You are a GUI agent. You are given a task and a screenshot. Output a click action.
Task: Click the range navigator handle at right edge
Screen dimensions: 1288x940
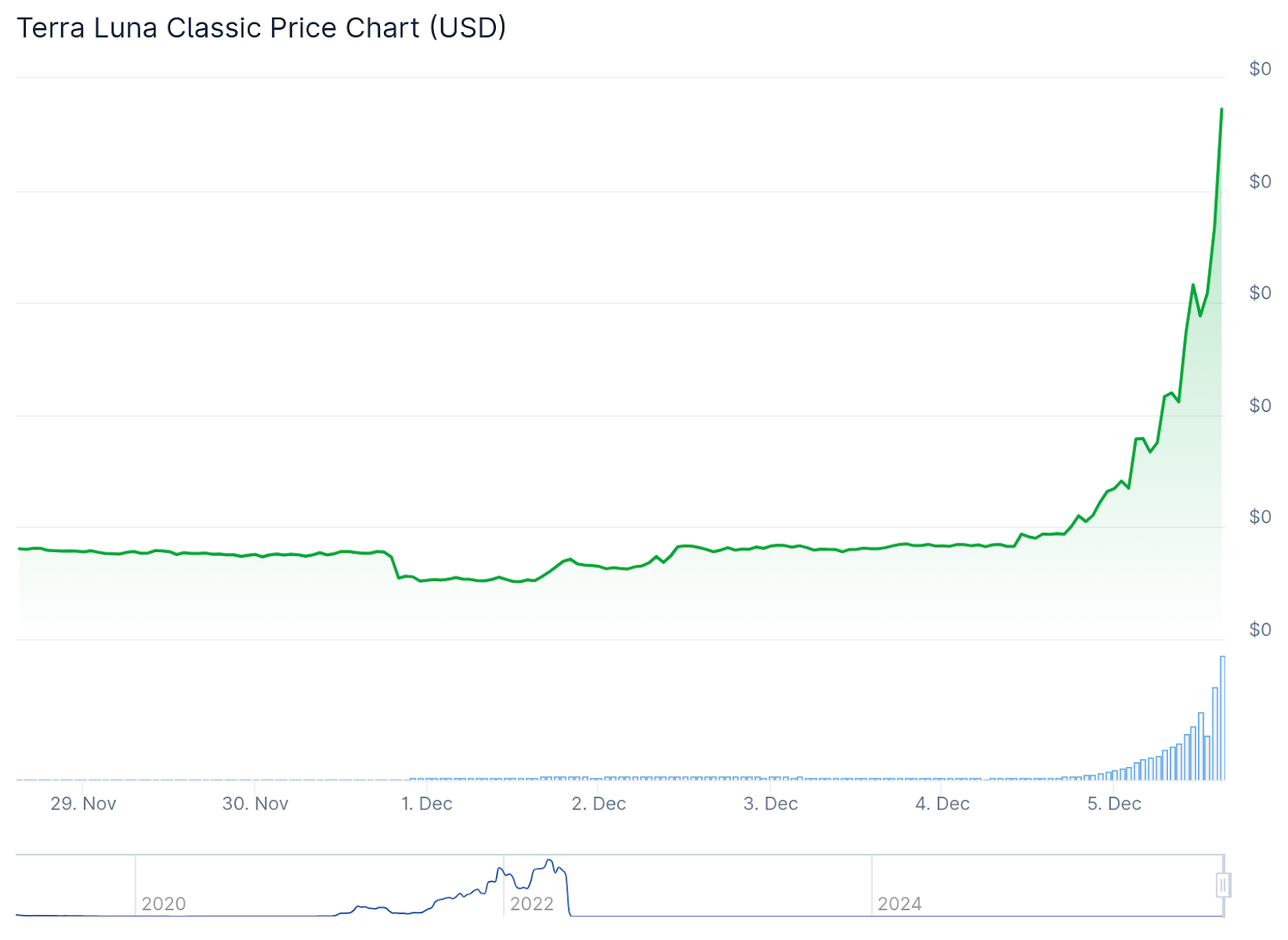(x=1223, y=885)
